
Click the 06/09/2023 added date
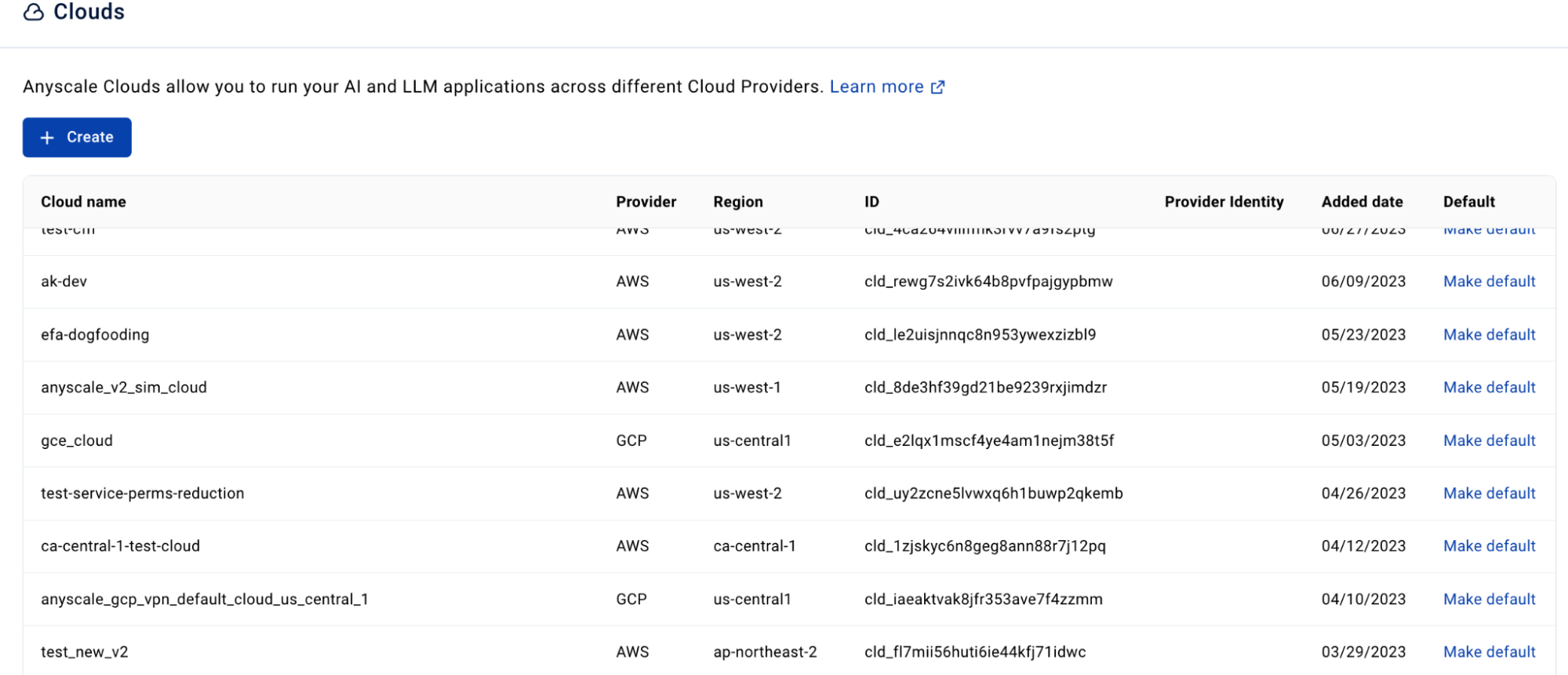tap(1363, 281)
